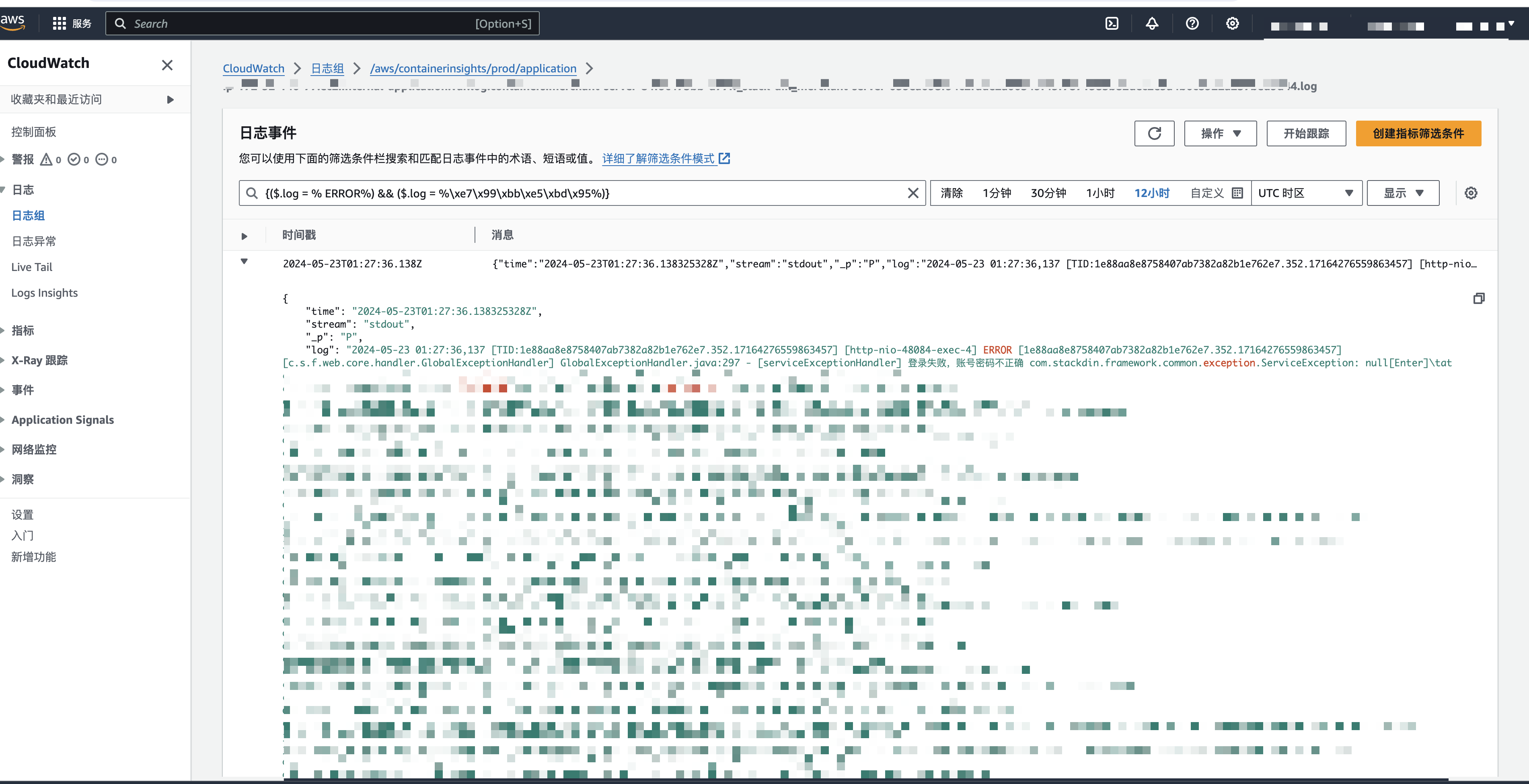
Task: Click 清除 to clear time filter
Action: pyautogui.click(x=952, y=193)
